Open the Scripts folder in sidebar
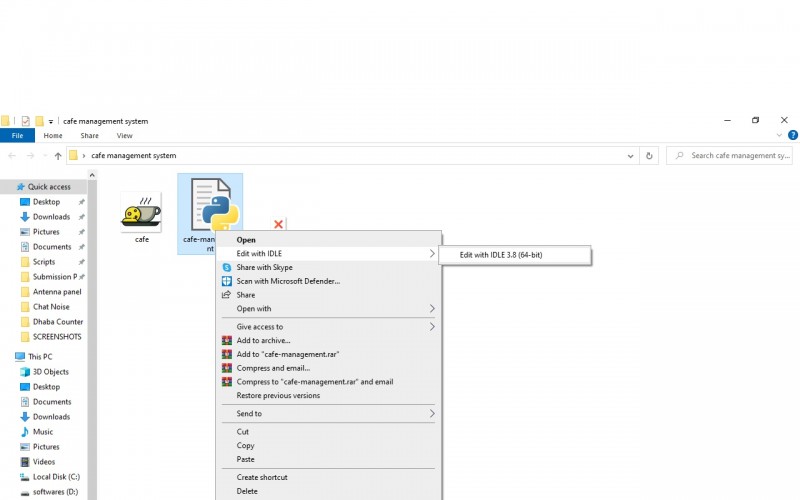Viewport: 800px width, 500px height. [44, 262]
